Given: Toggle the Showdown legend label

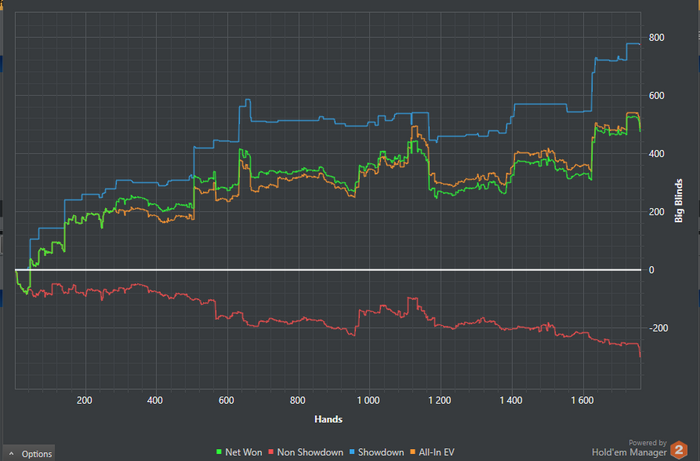Looking at the screenshot, I should 381,452.
